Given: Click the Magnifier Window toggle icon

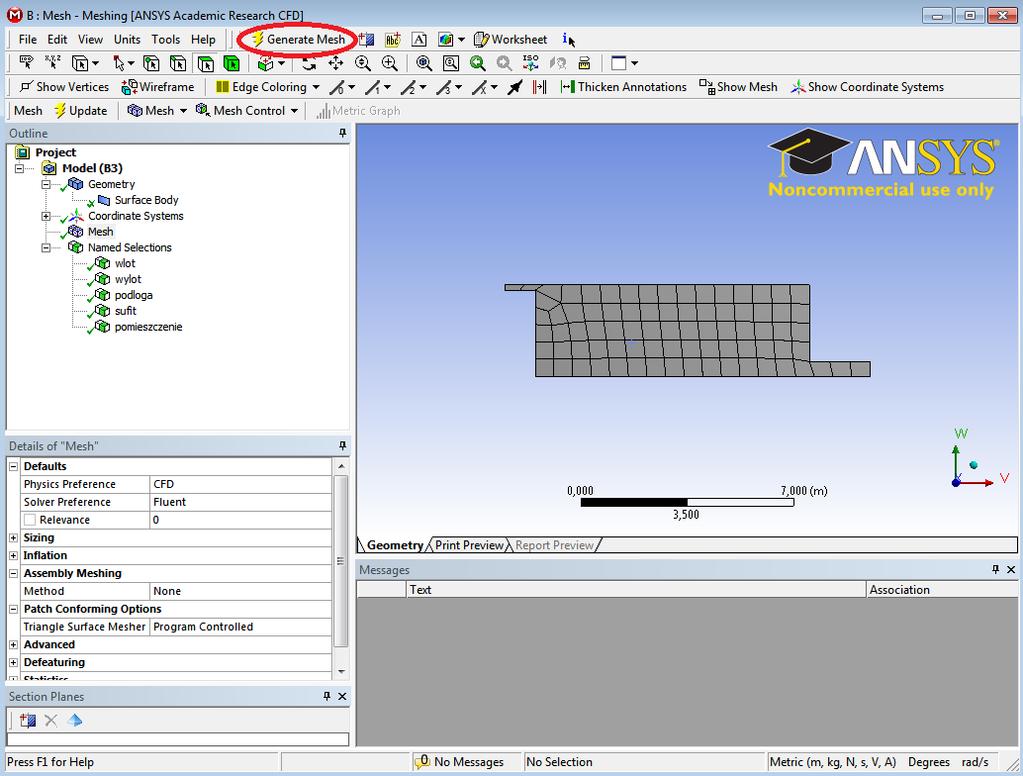Looking at the screenshot, I should [x=451, y=63].
